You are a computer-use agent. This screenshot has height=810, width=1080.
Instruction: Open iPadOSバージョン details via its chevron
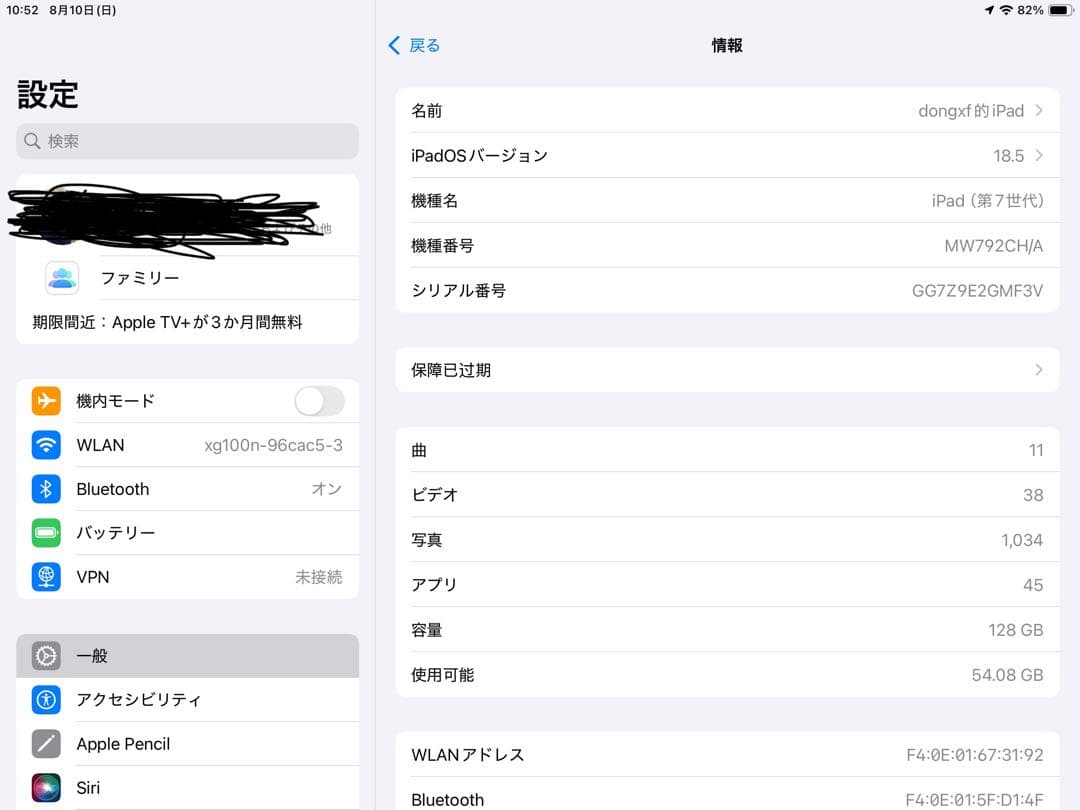click(1040, 156)
